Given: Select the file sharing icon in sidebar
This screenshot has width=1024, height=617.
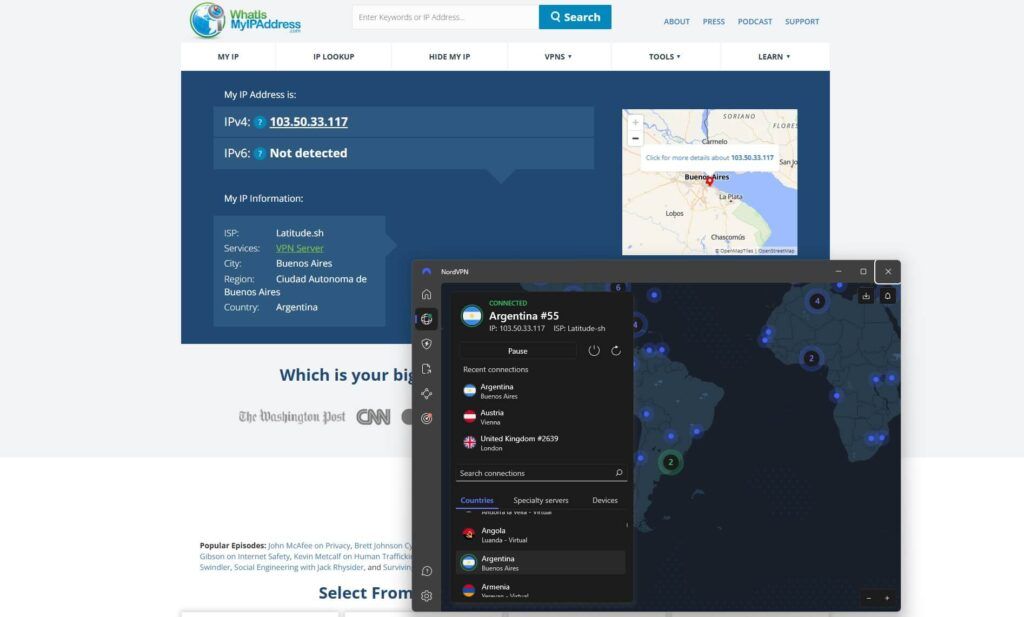Looking at the screenshot, I should click(427, 368).
